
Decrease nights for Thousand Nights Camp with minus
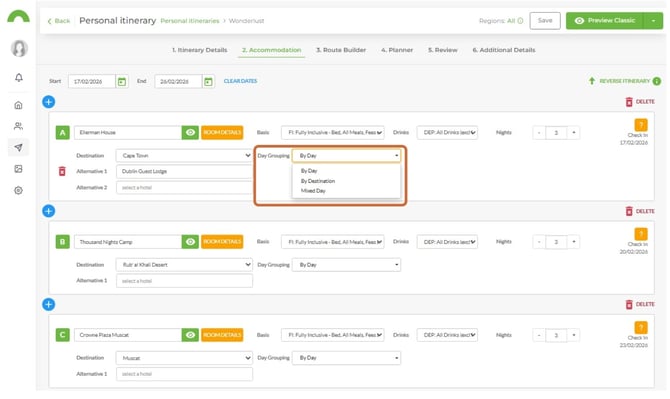(x=539, y=242)
